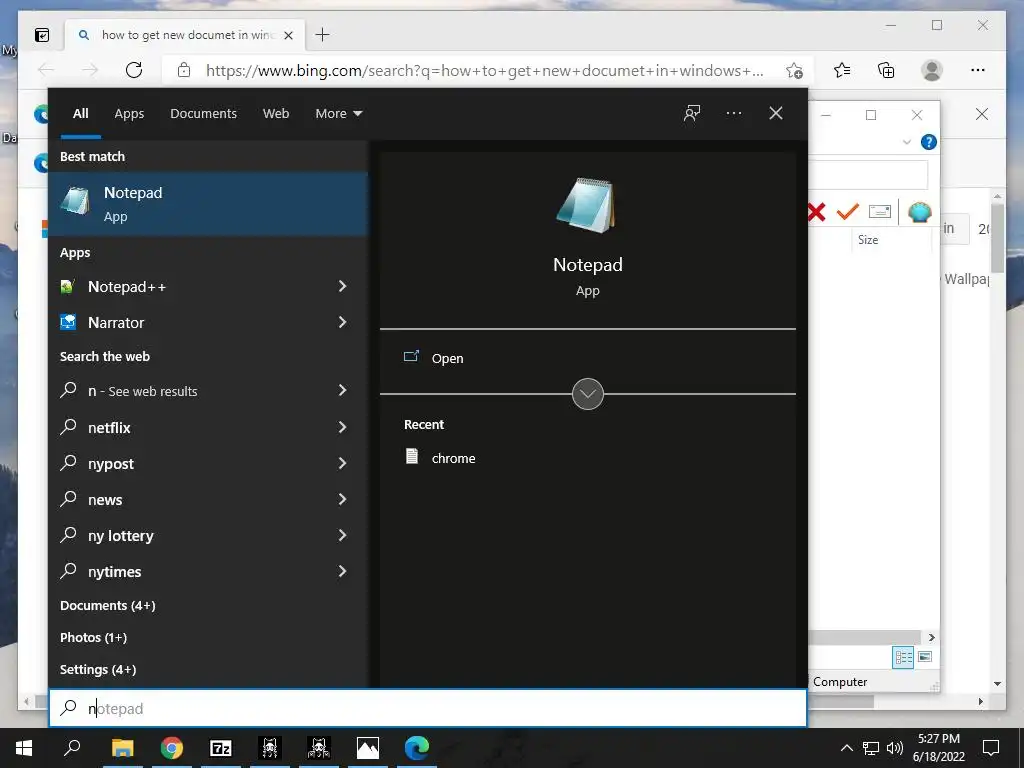Open Google Chrome from the taskbar

tap(172, 748)
